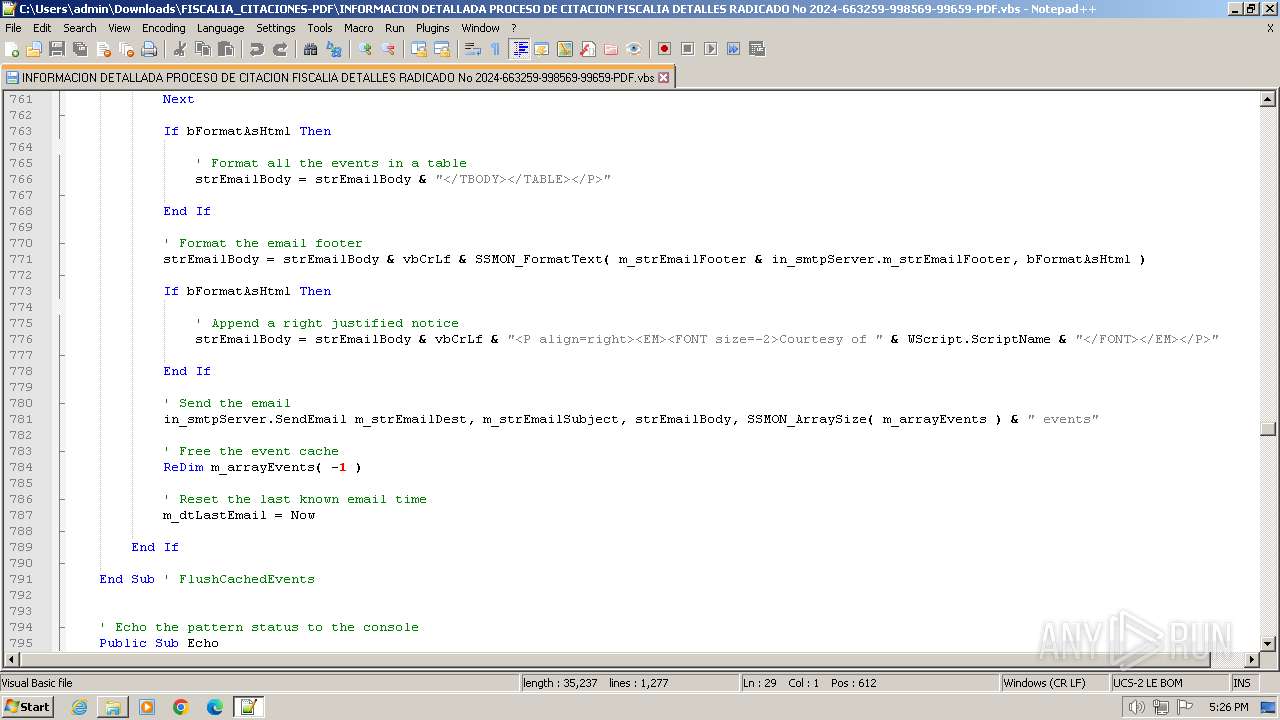This screenshot has width=1280, height=720.
Task: Click Windows (CR LF) status bar field
Action: click(x=1055, y=683)
